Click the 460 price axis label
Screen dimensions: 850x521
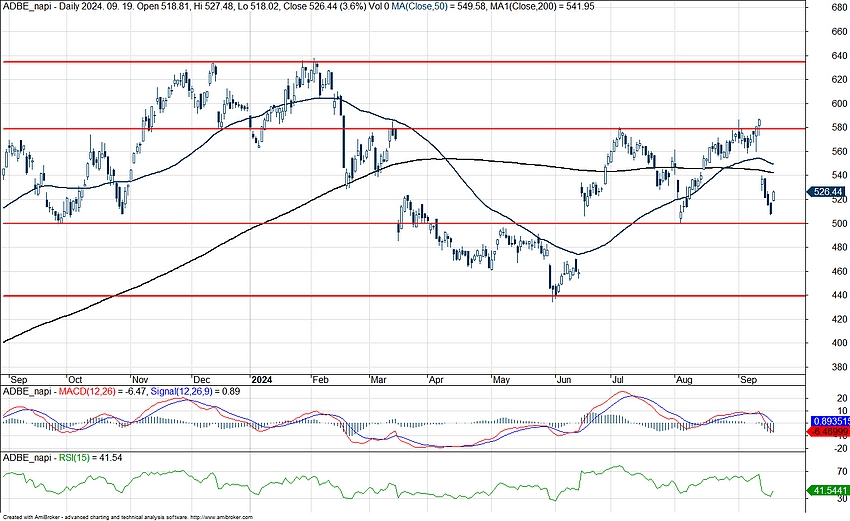[x=839, y=271]
